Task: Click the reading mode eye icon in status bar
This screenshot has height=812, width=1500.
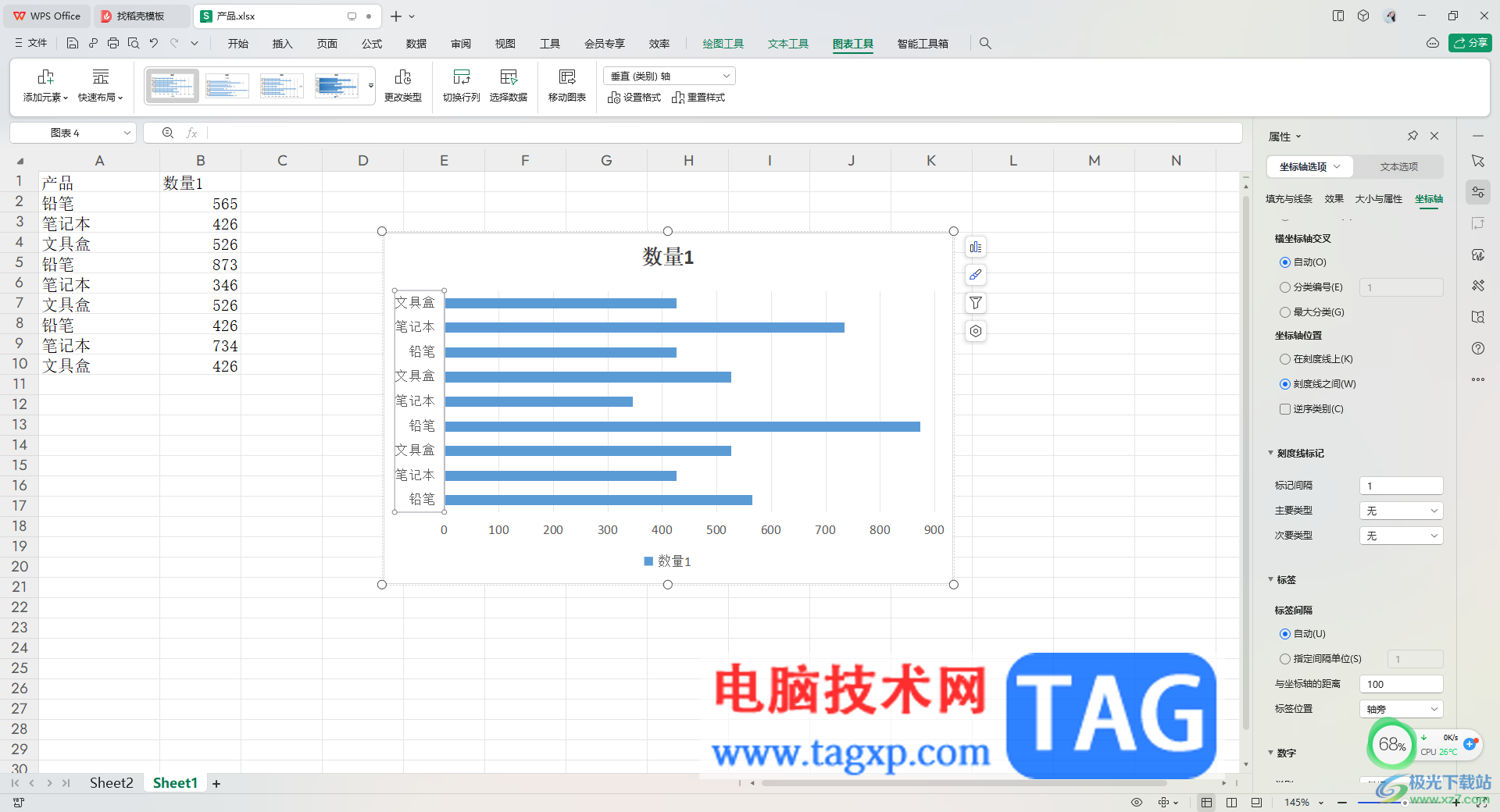Action: click(1137, 803)
